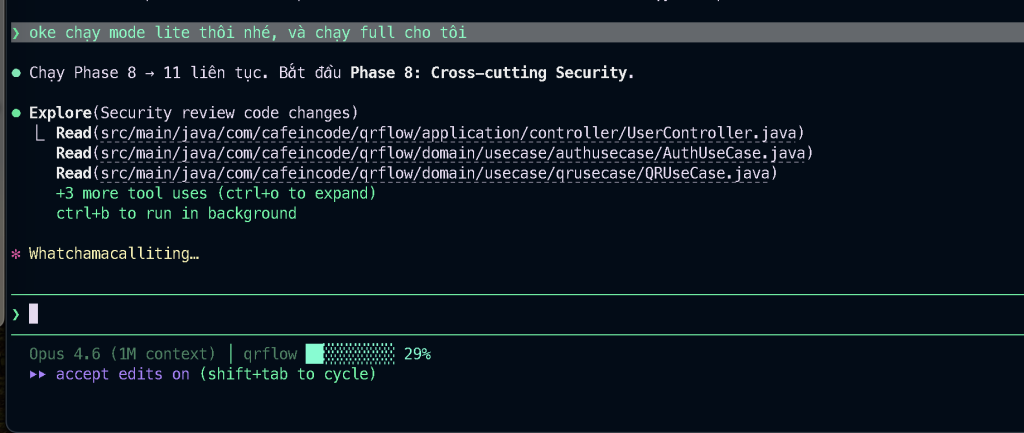Click the context usage progress bar

[350, 354]
